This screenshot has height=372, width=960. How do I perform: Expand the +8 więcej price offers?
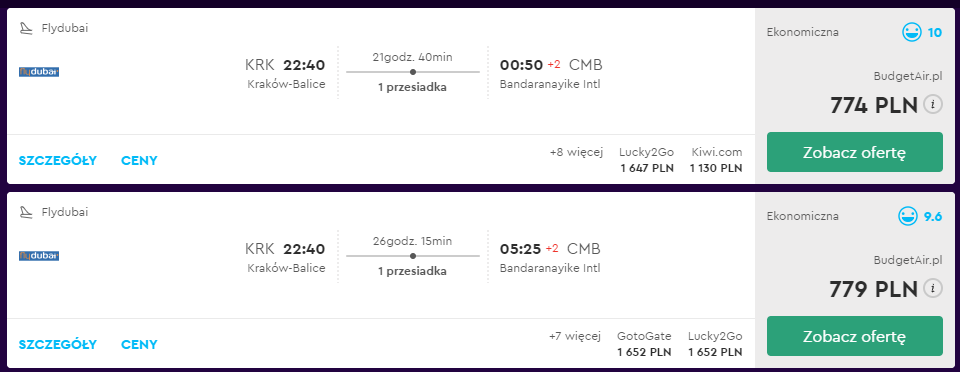pyautogui.click(x=576, y=152)
